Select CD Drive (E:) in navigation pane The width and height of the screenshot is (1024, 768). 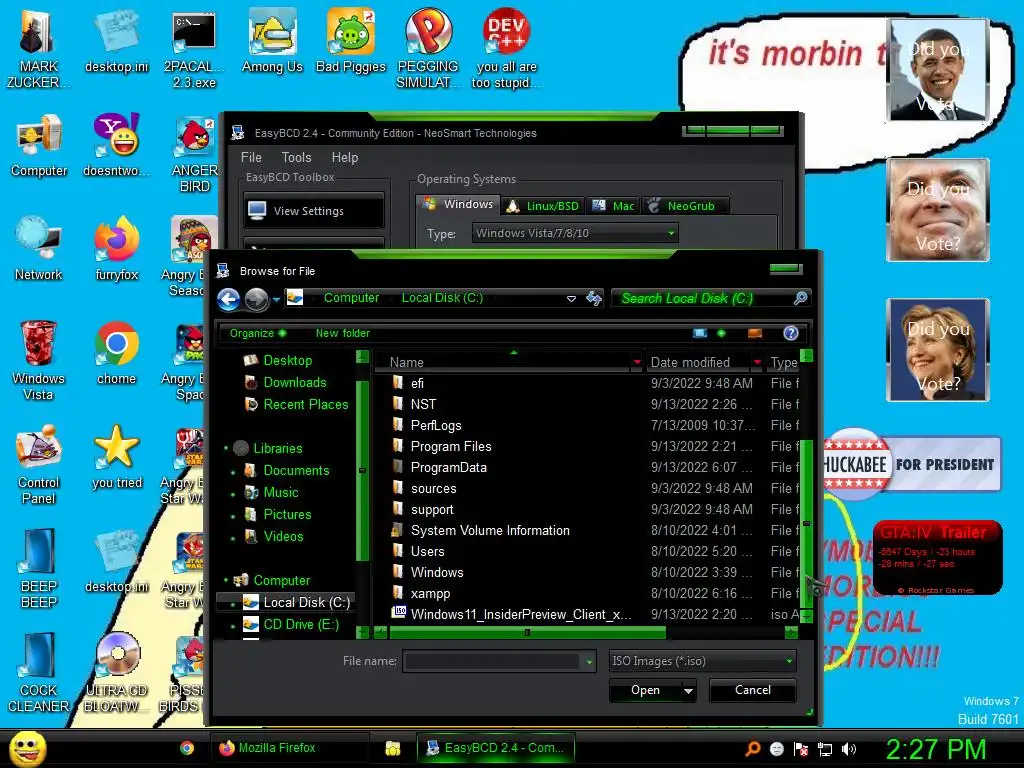tap(300, 624)
